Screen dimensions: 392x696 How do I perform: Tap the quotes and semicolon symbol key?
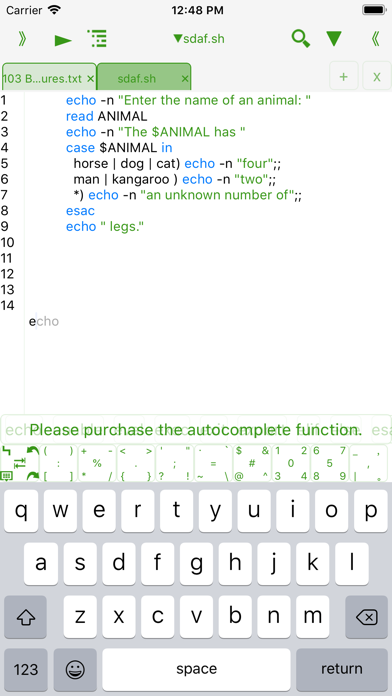(174, 463)
